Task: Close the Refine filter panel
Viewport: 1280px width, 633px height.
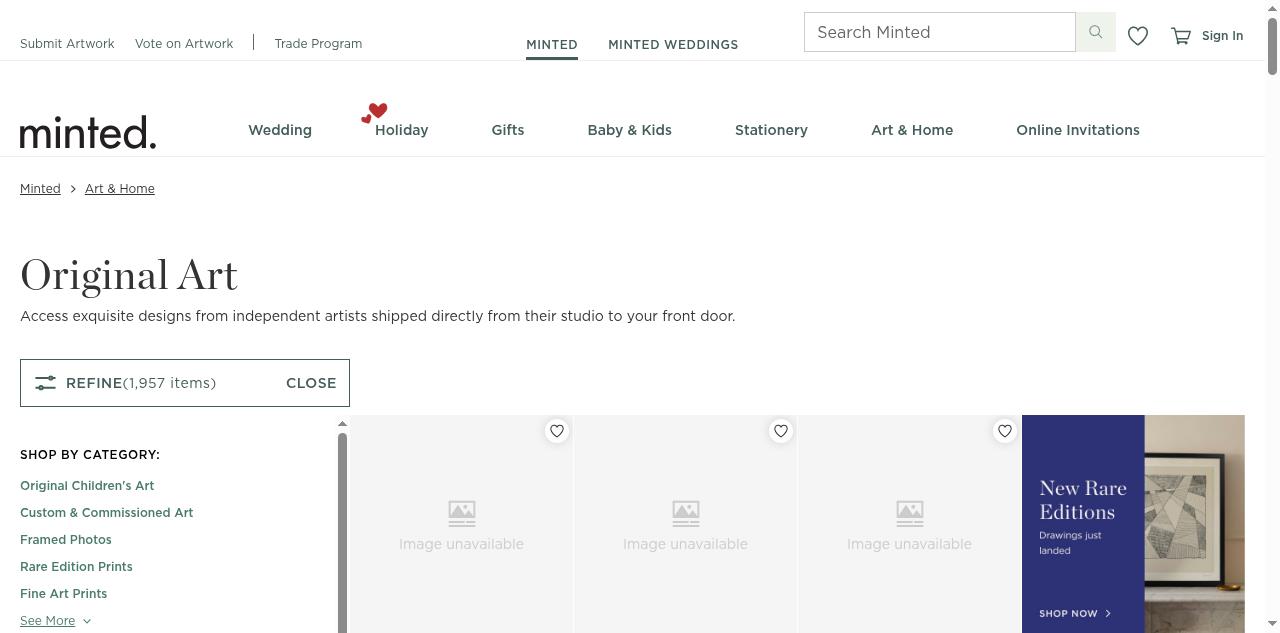Action: 311,383
